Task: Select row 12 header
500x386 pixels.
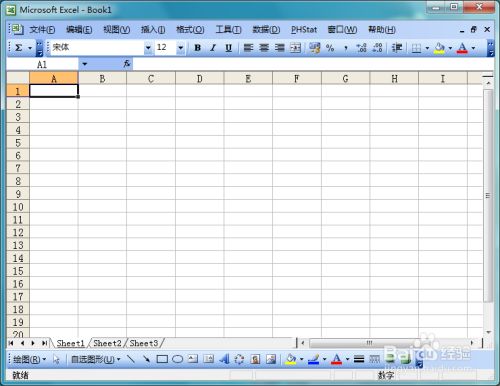Action: tap(18, 232)
